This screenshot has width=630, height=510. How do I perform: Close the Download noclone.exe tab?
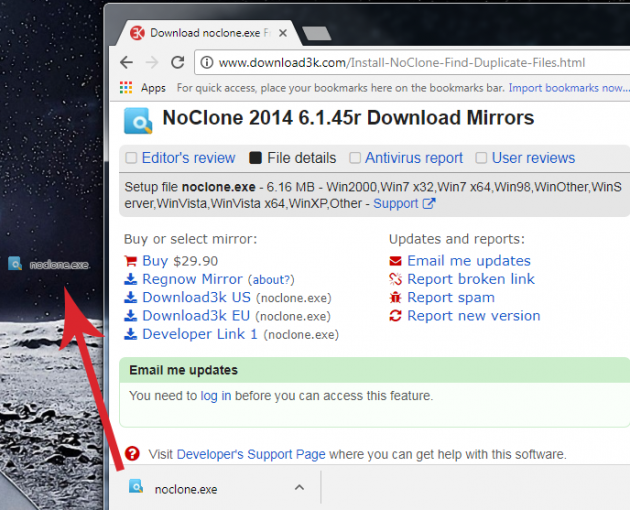point(283,33)
